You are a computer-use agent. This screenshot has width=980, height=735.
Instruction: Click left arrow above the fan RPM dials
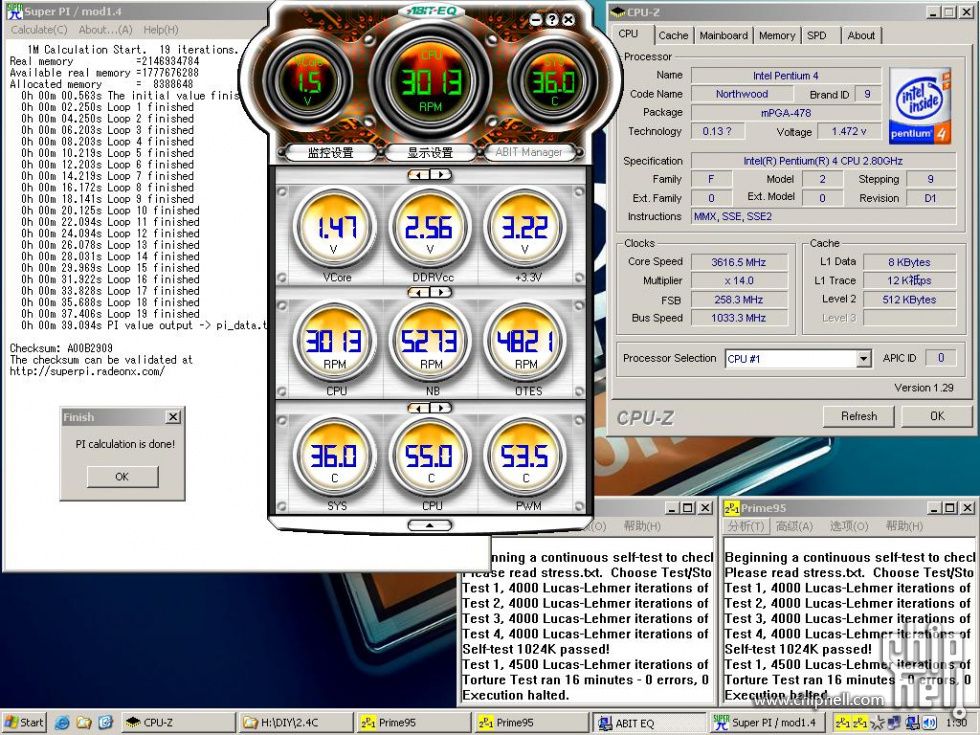point(419,292)
